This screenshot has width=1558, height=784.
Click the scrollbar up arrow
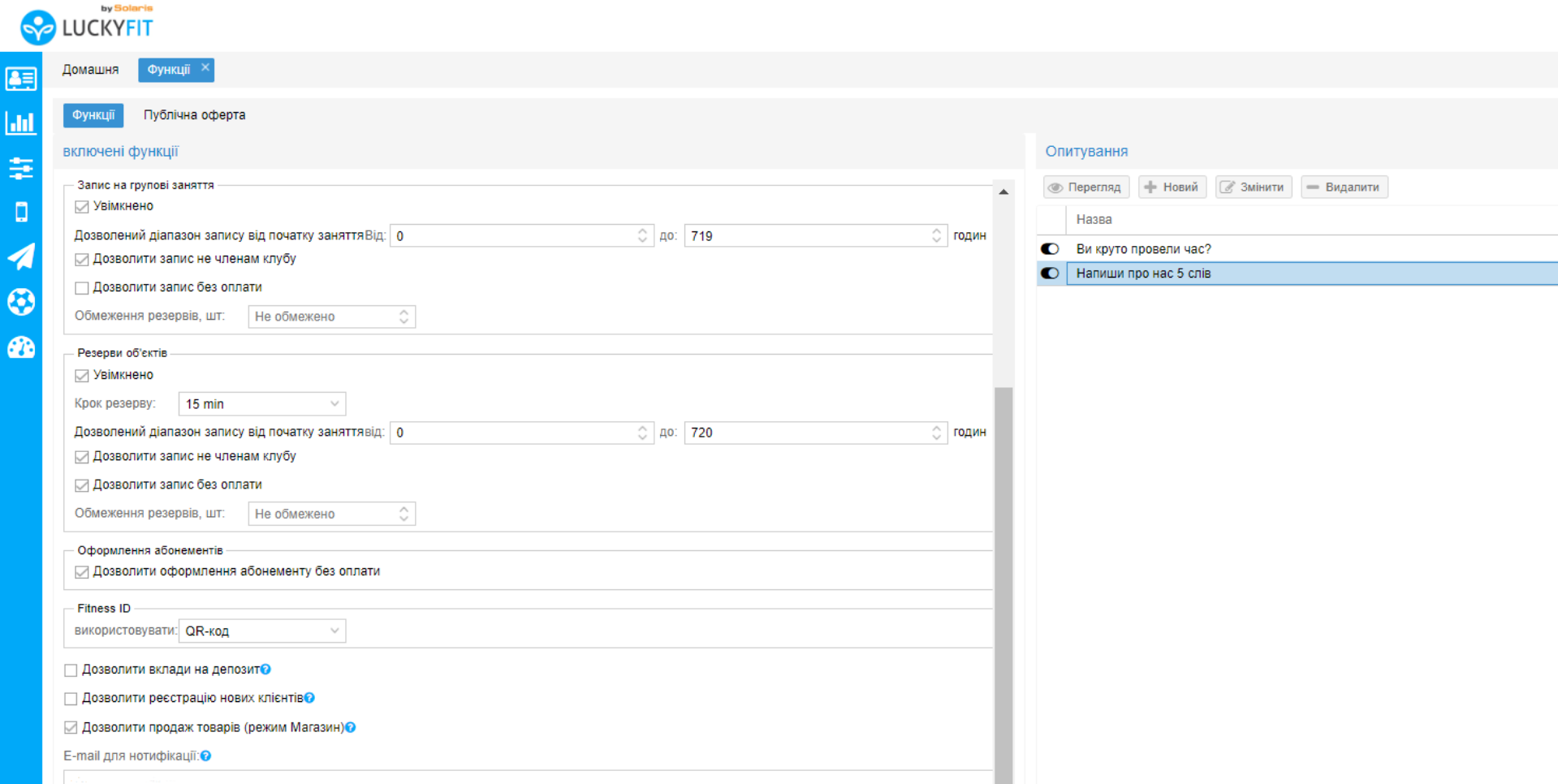[x=1003, y=192]
